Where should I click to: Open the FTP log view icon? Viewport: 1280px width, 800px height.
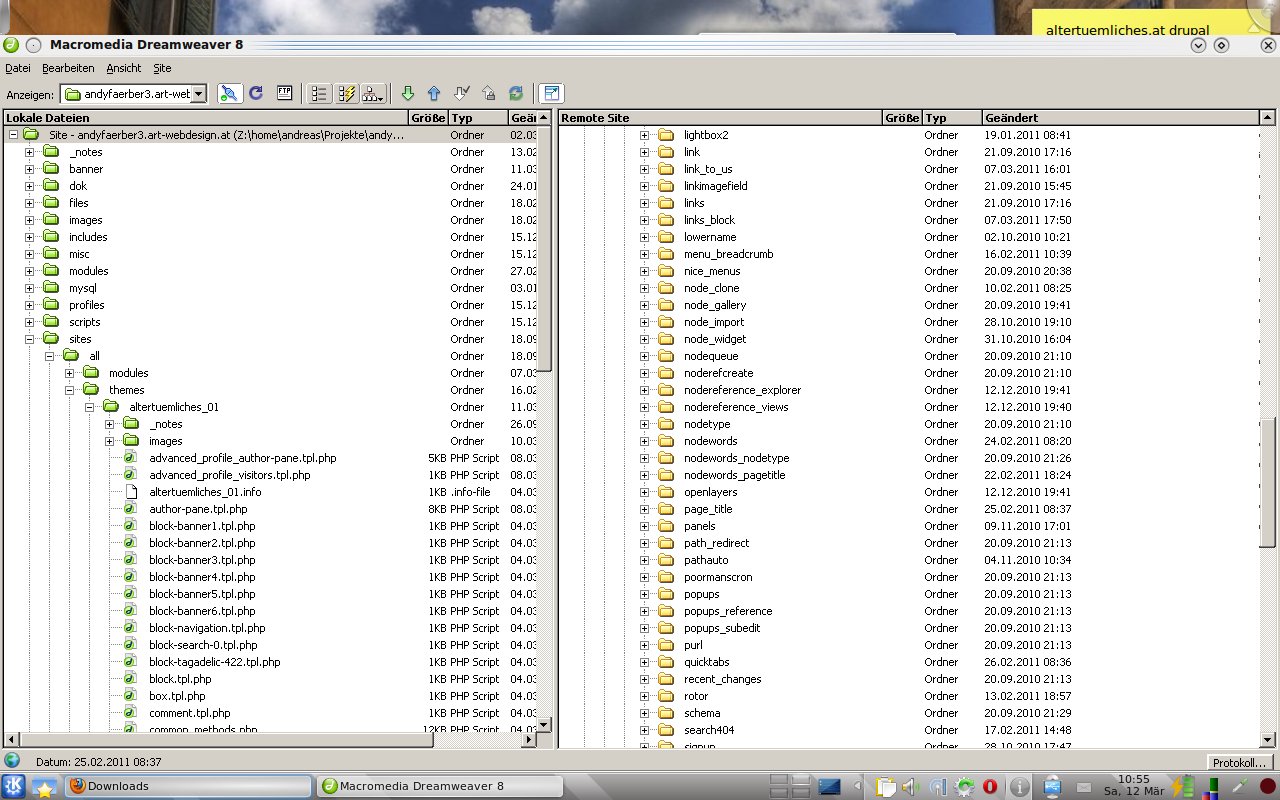coord(284,93)
